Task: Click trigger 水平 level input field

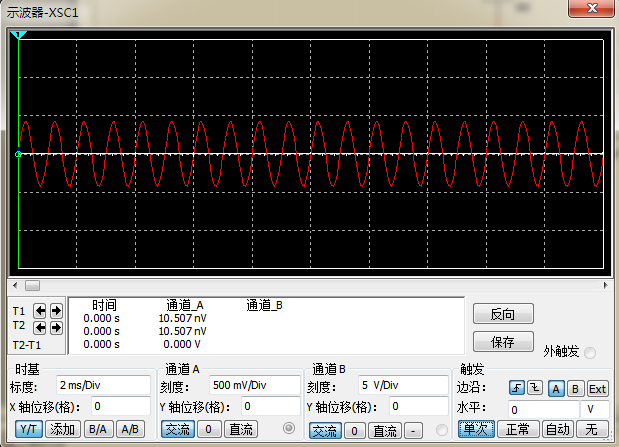Action: pyautogui.click(x=544, y=409)
